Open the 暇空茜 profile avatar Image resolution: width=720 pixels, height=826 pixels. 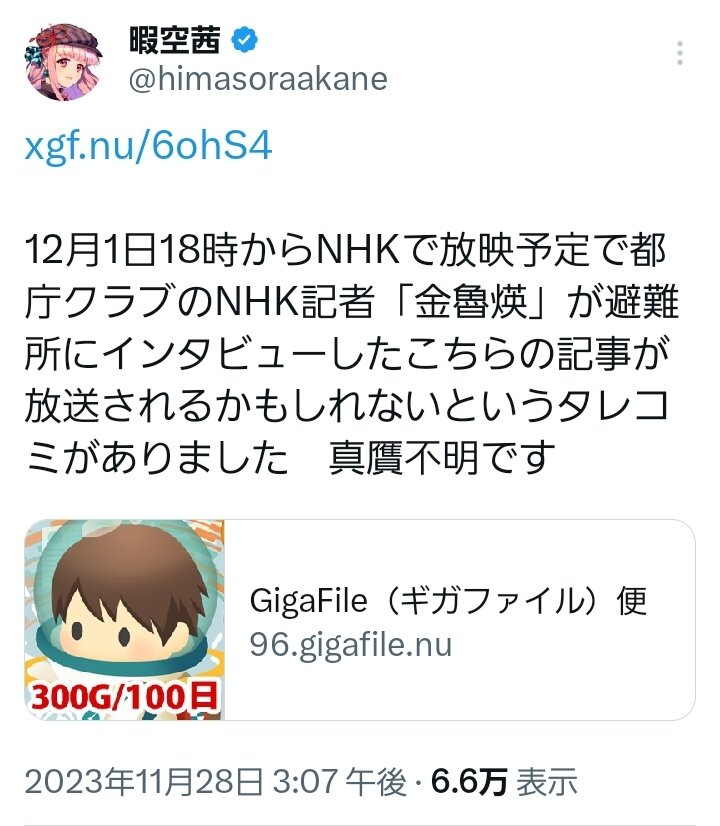[63, 62]
